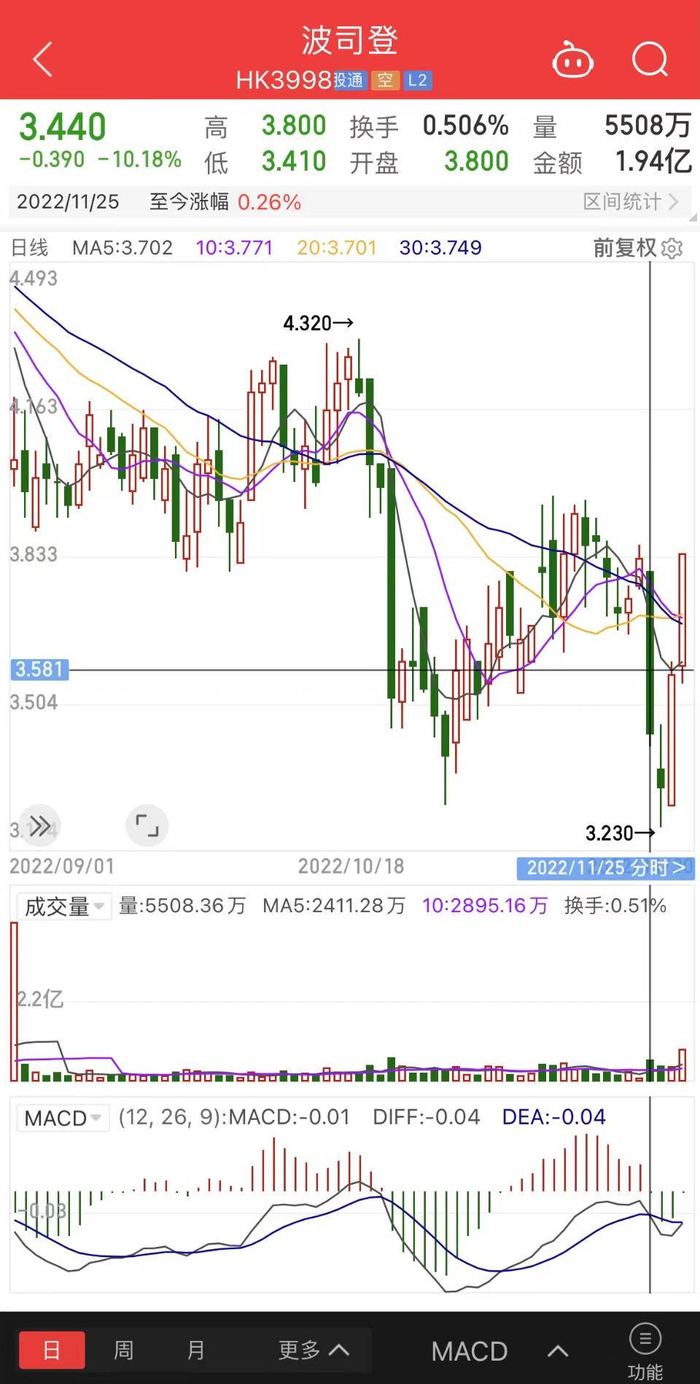The image size is (700, 1384).
Task: Tap the 波司登 stock title
Action: [350, 41]
